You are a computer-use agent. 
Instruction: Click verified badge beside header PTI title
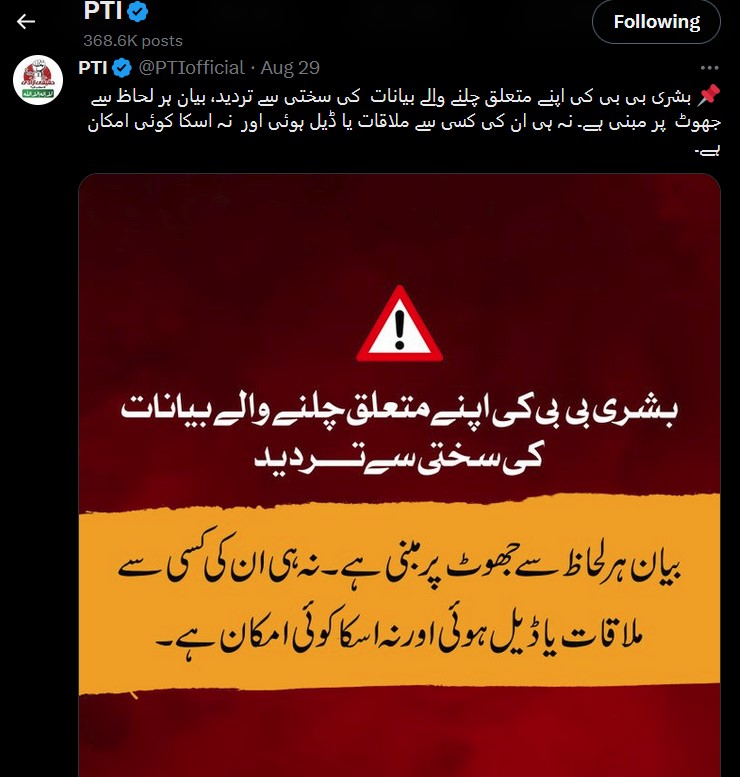[138, 11]
